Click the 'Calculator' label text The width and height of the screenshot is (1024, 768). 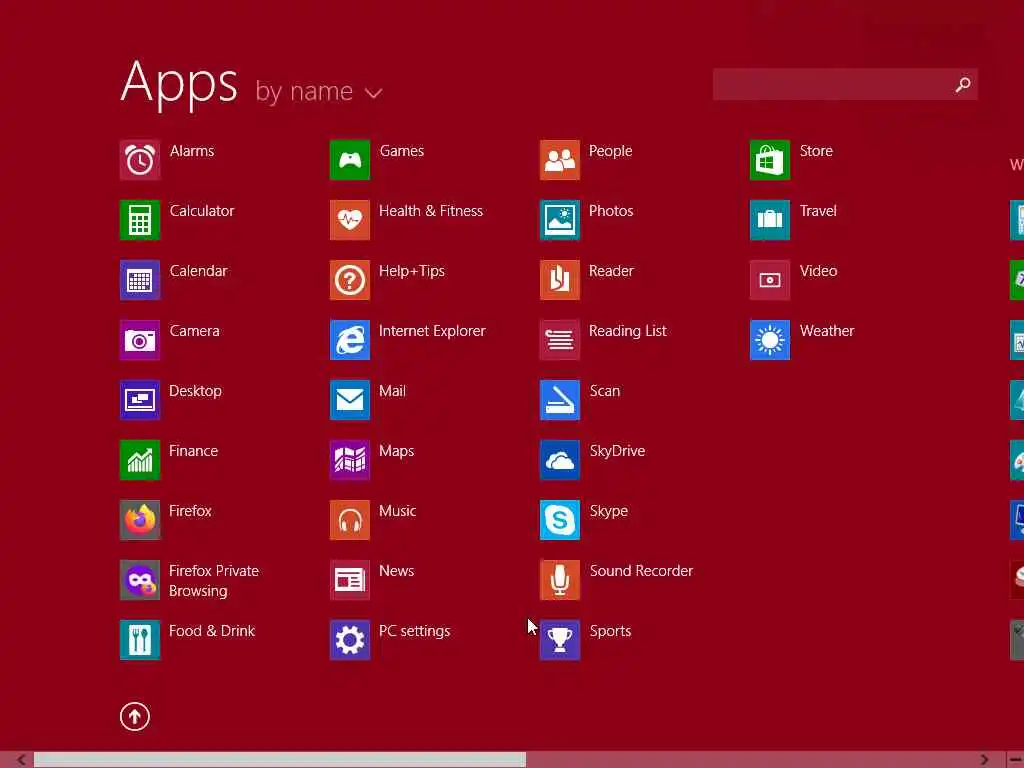tap(202, 211)
